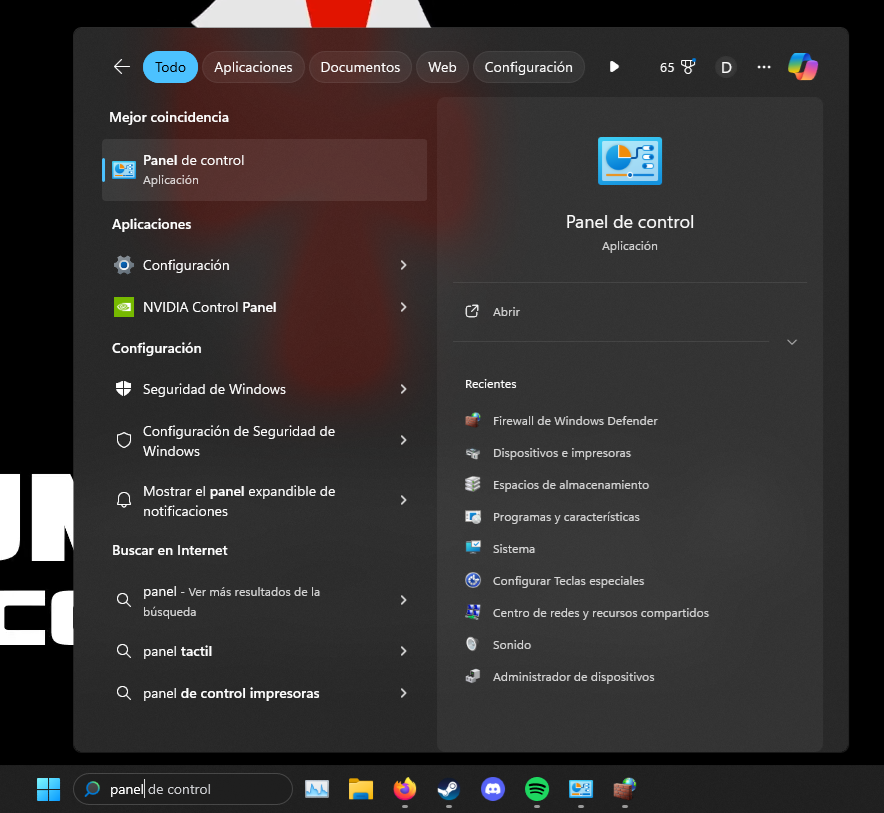Click the outlined shield icon
Screen dimensions: 884x813
pyautogui.click(x=123, y=440)
